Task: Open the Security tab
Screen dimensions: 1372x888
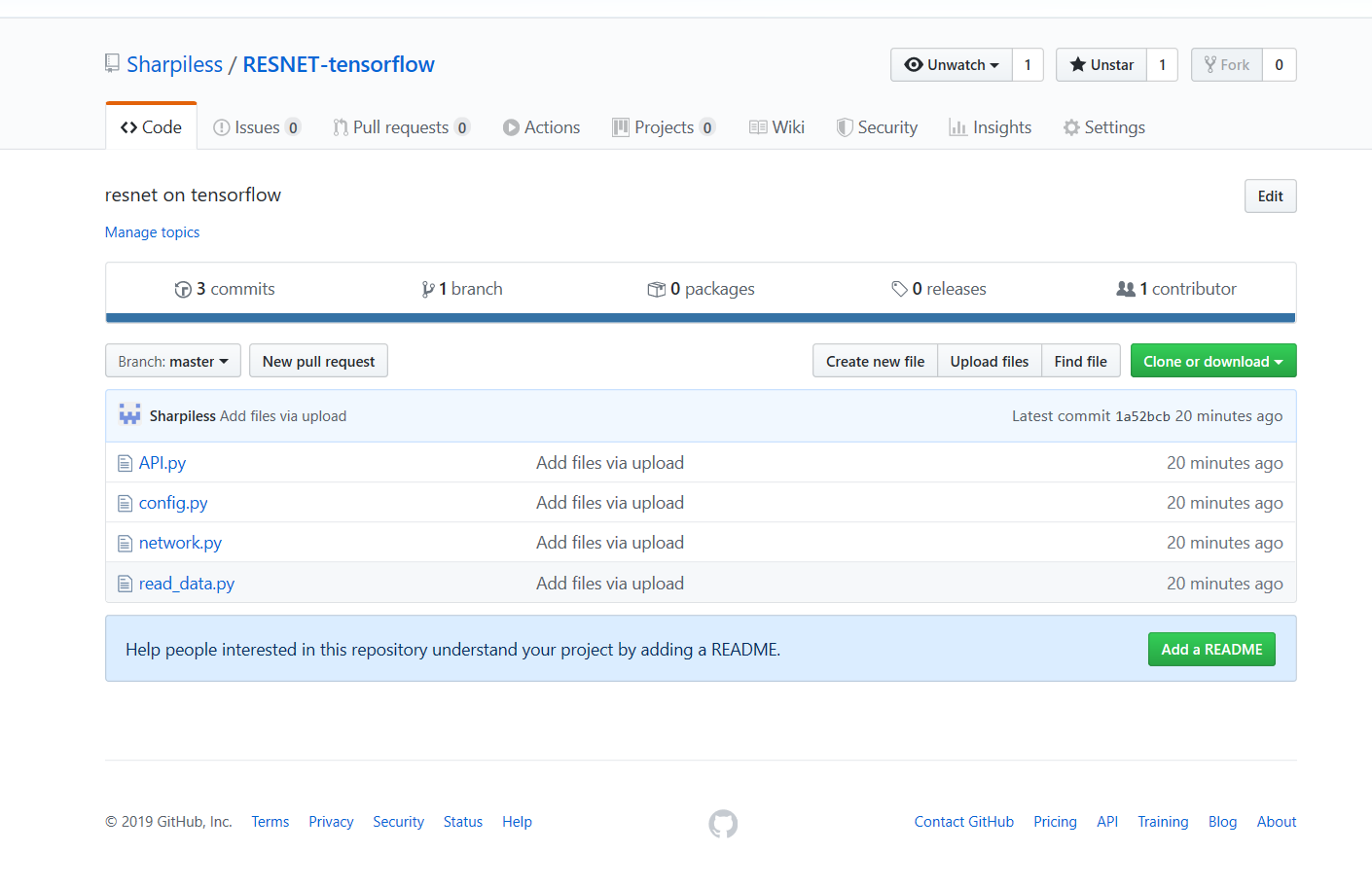Action: point(877,127)
